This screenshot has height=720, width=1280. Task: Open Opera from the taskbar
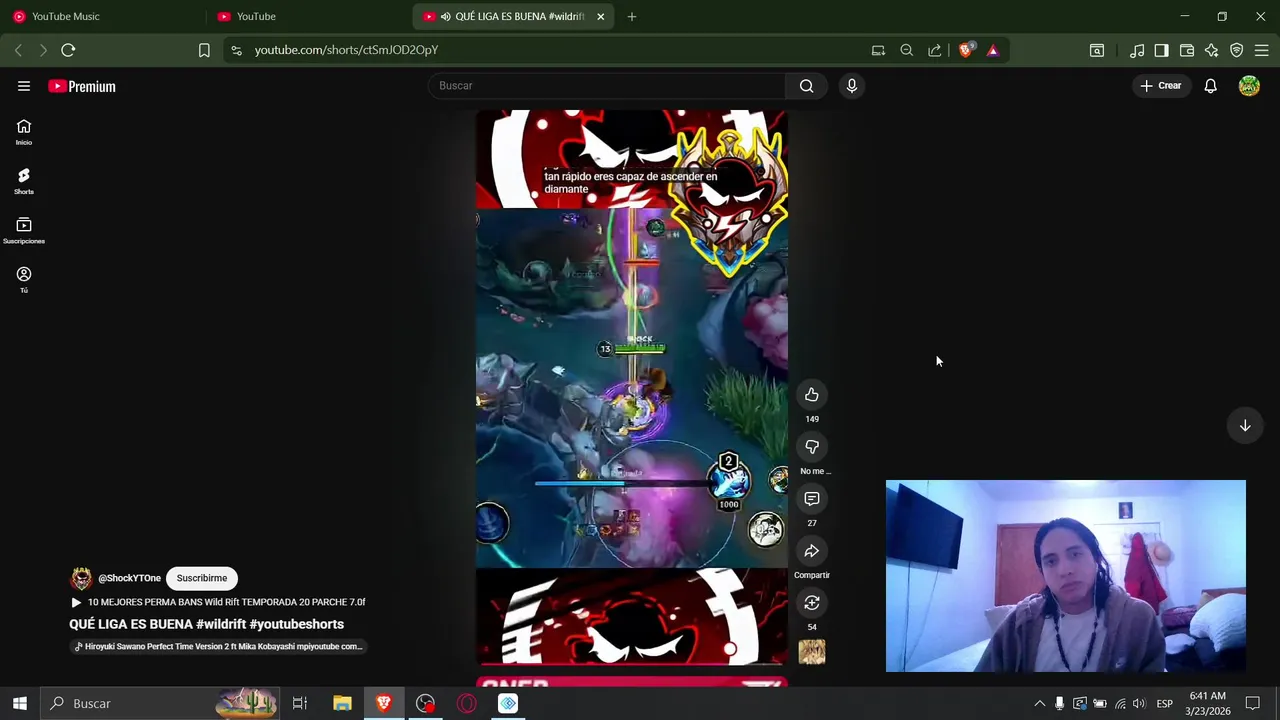pyautogui.click(x=466, y=703)
